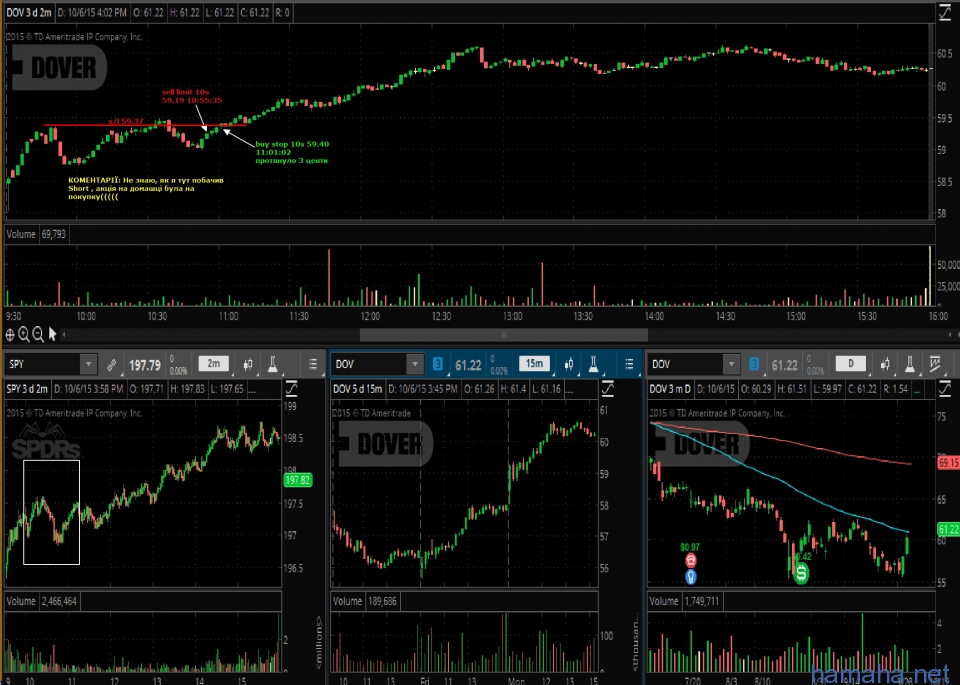Viewport: 960px width, 685px height.
Task: Click the Volume 1,749,711 label in daily panel
Action: [x=684, y=601]
